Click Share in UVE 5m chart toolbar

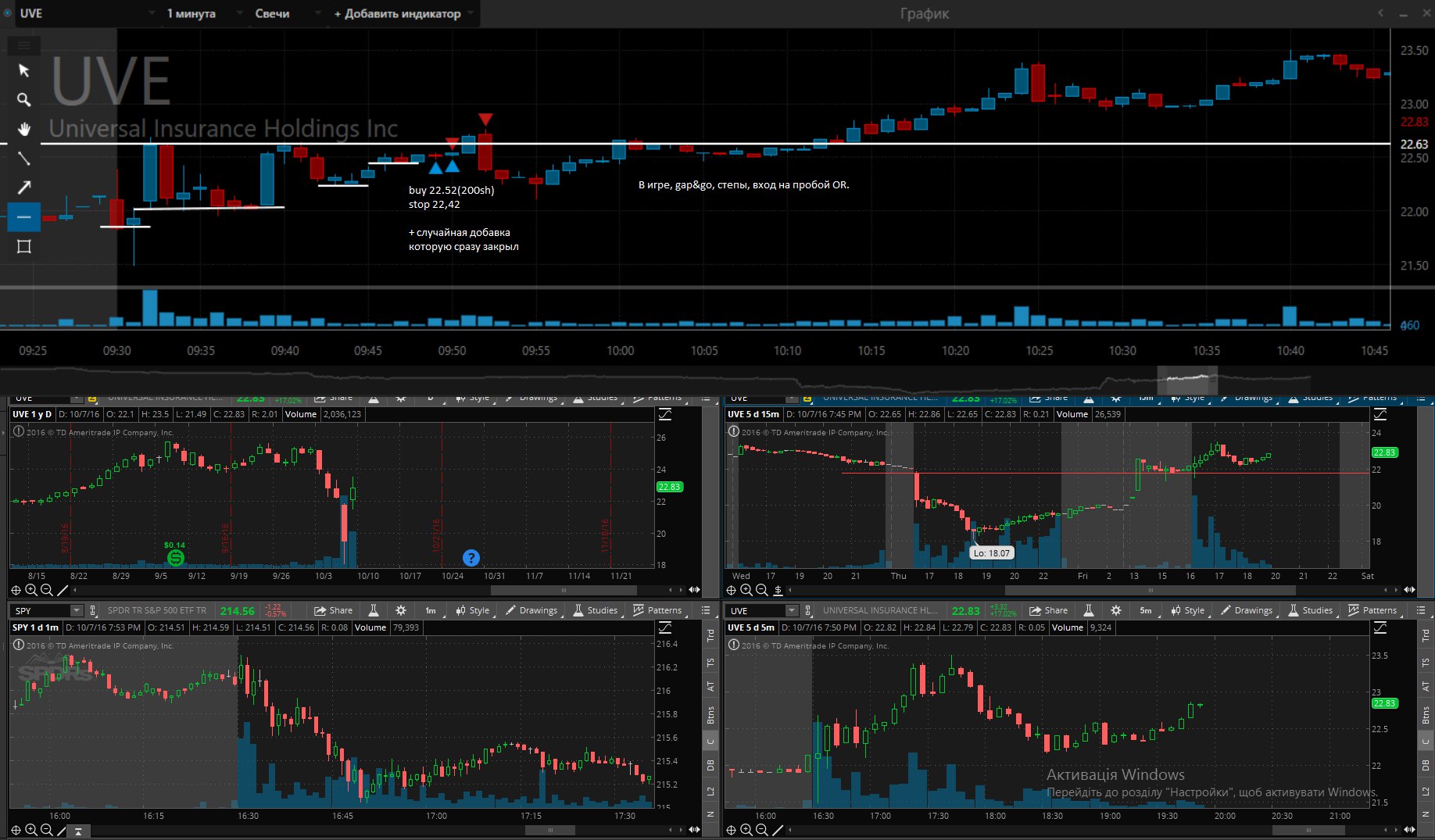pyautogui.click(x=1048, y=610)
